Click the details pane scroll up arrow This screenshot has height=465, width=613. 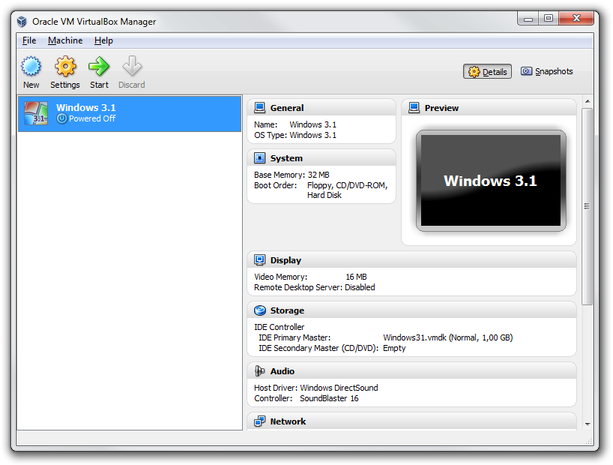pyautogui.click(x=587, y=102)
